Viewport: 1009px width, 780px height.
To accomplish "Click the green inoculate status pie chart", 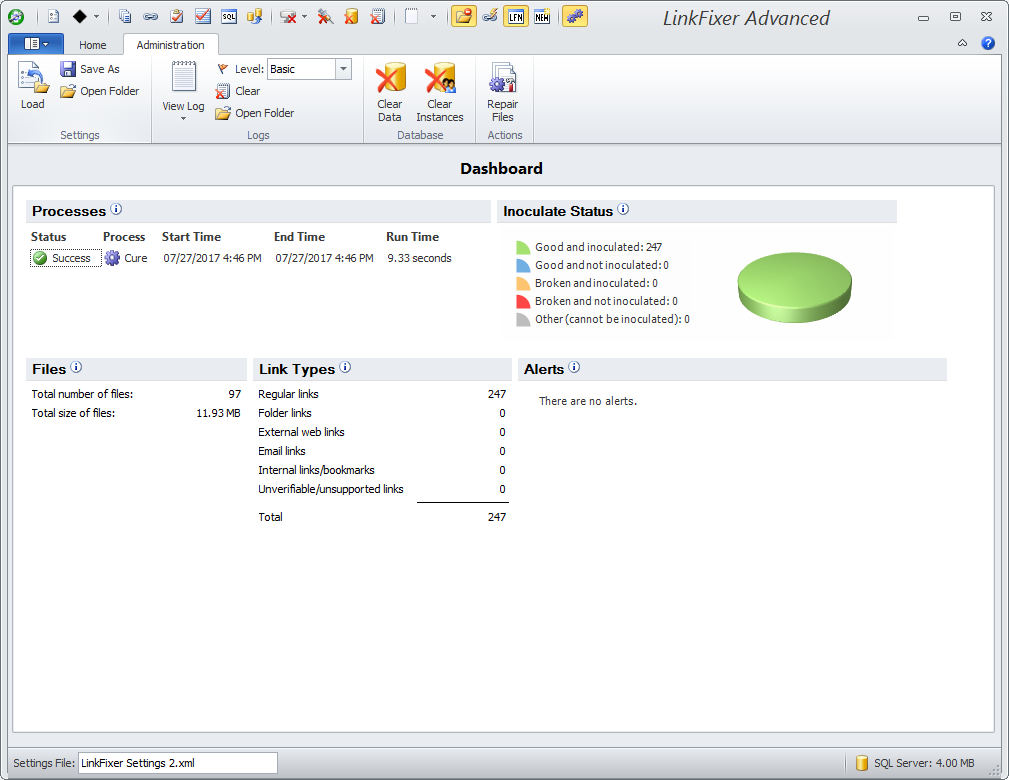I will coord(794,287).
